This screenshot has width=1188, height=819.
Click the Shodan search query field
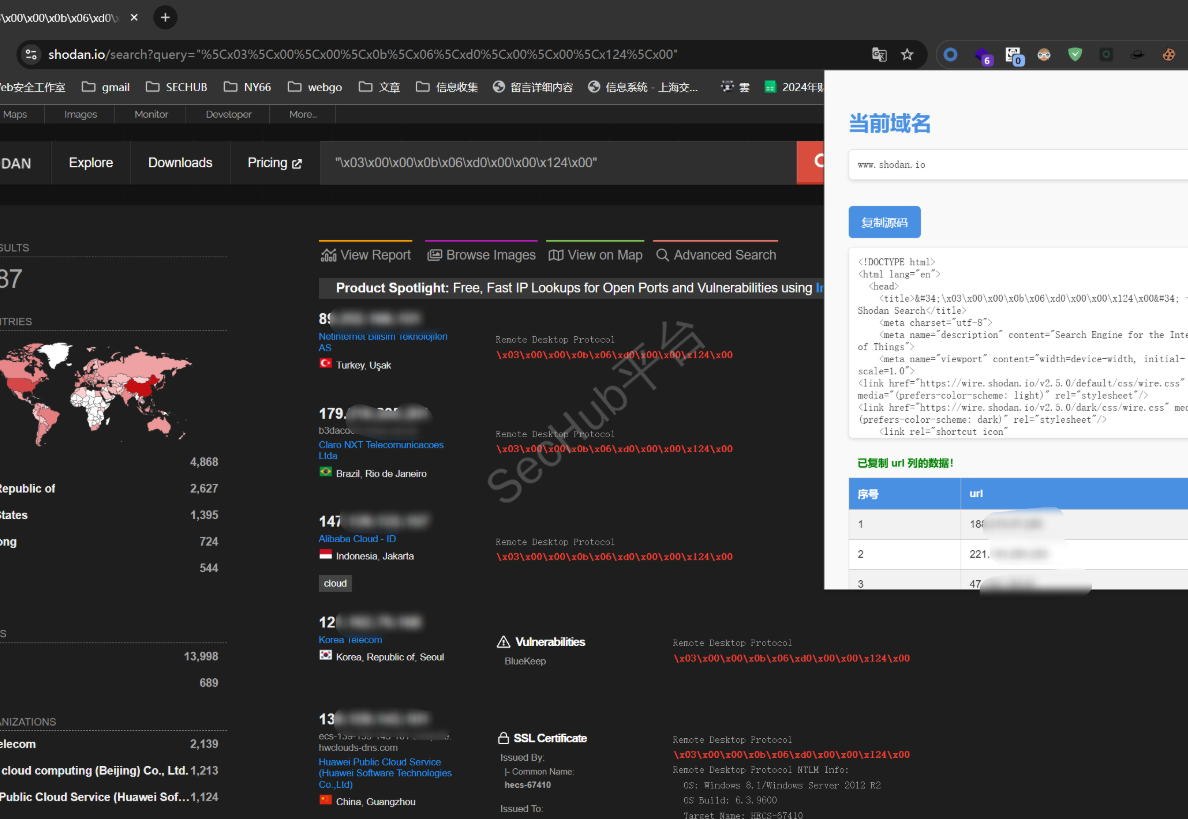(x=558, y=163)
